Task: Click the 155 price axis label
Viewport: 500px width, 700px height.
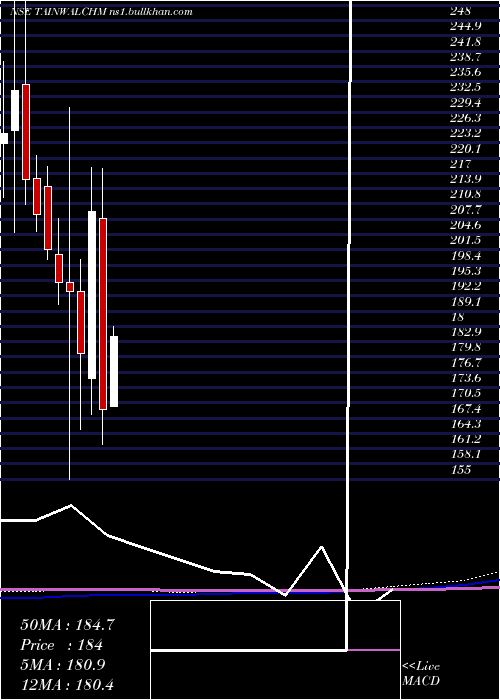Action: pos(460,470)
